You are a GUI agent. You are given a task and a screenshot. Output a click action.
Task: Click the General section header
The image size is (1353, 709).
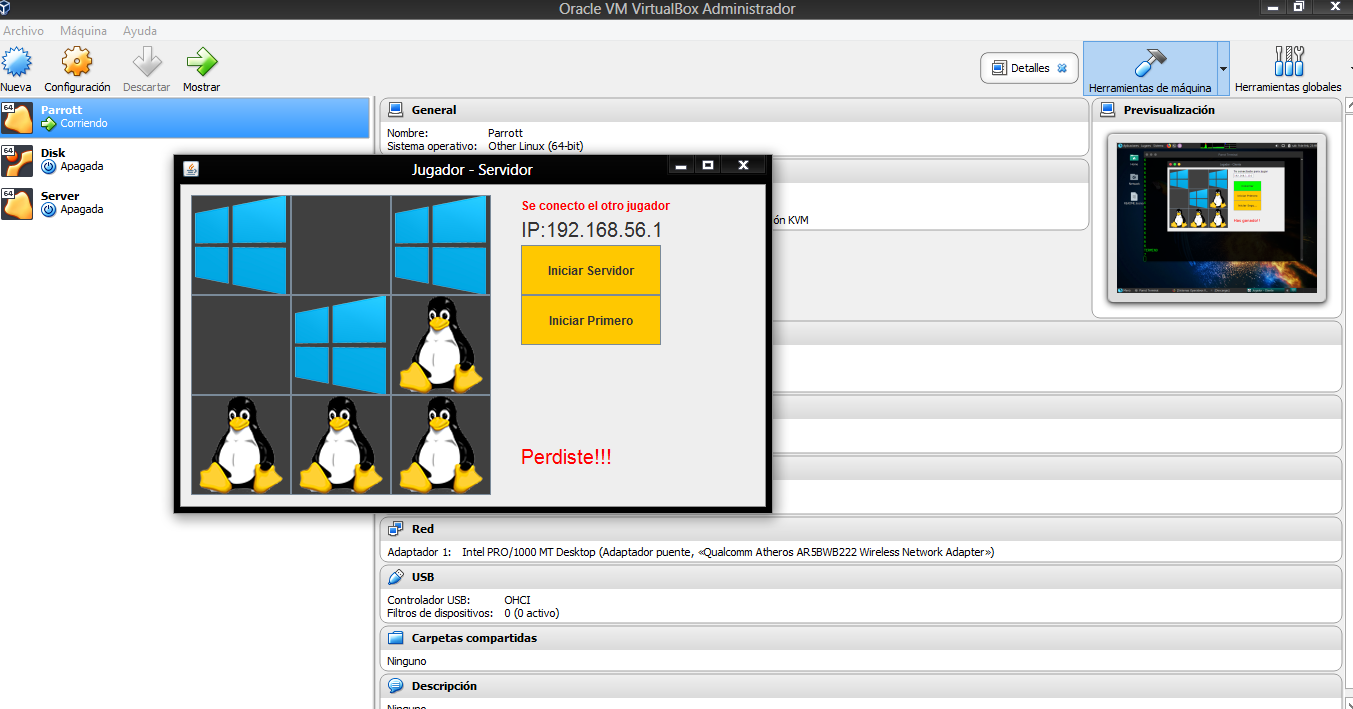point(734,110)
